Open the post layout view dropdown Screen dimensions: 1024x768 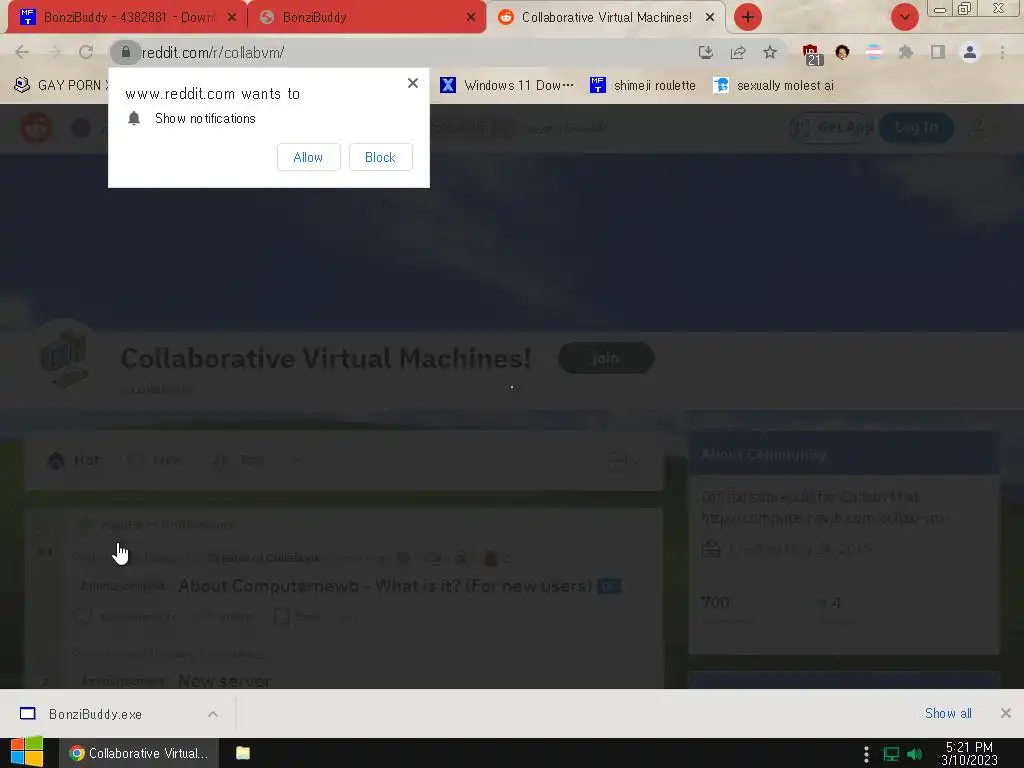pyautogui.click(x=623, y=460)
